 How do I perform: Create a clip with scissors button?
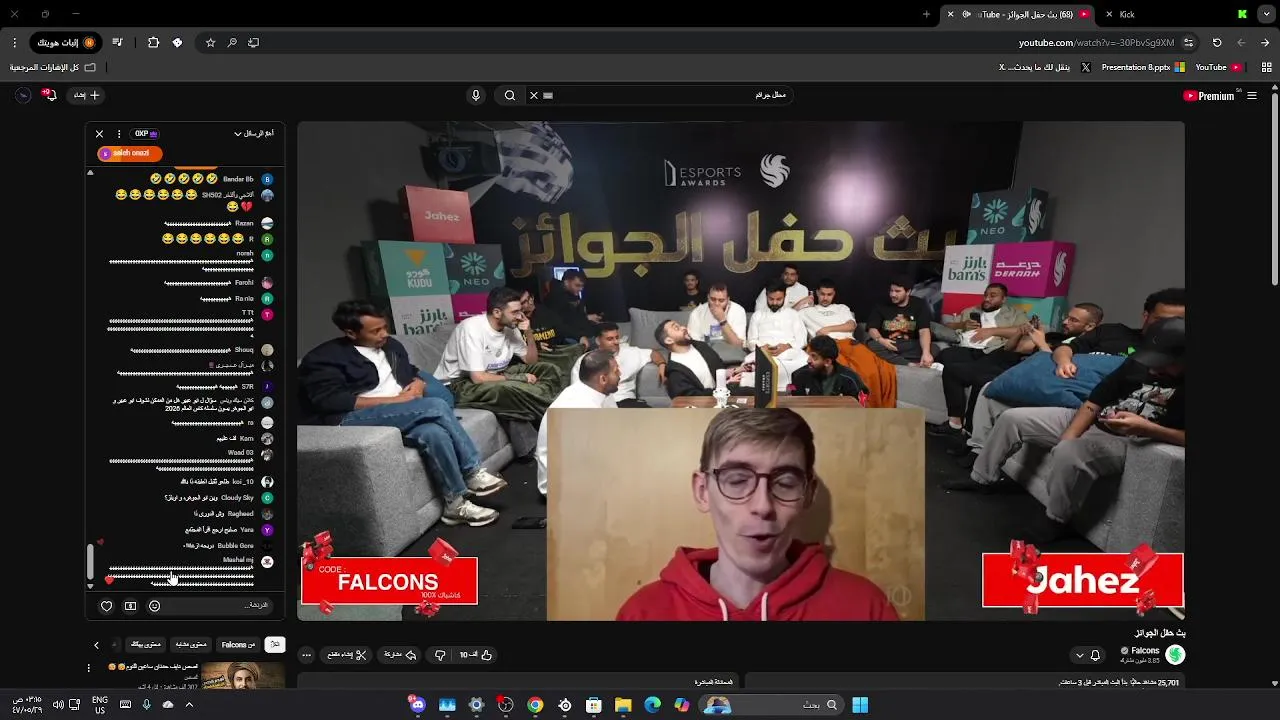coord(347,655)
